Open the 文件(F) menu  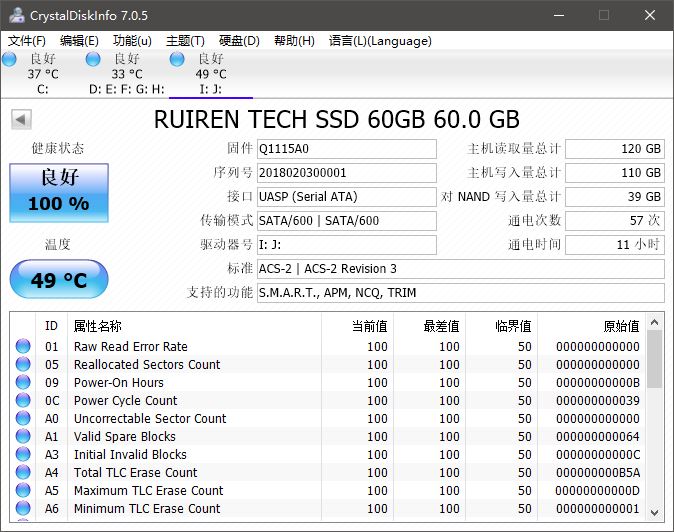click(x=27, y=41)
